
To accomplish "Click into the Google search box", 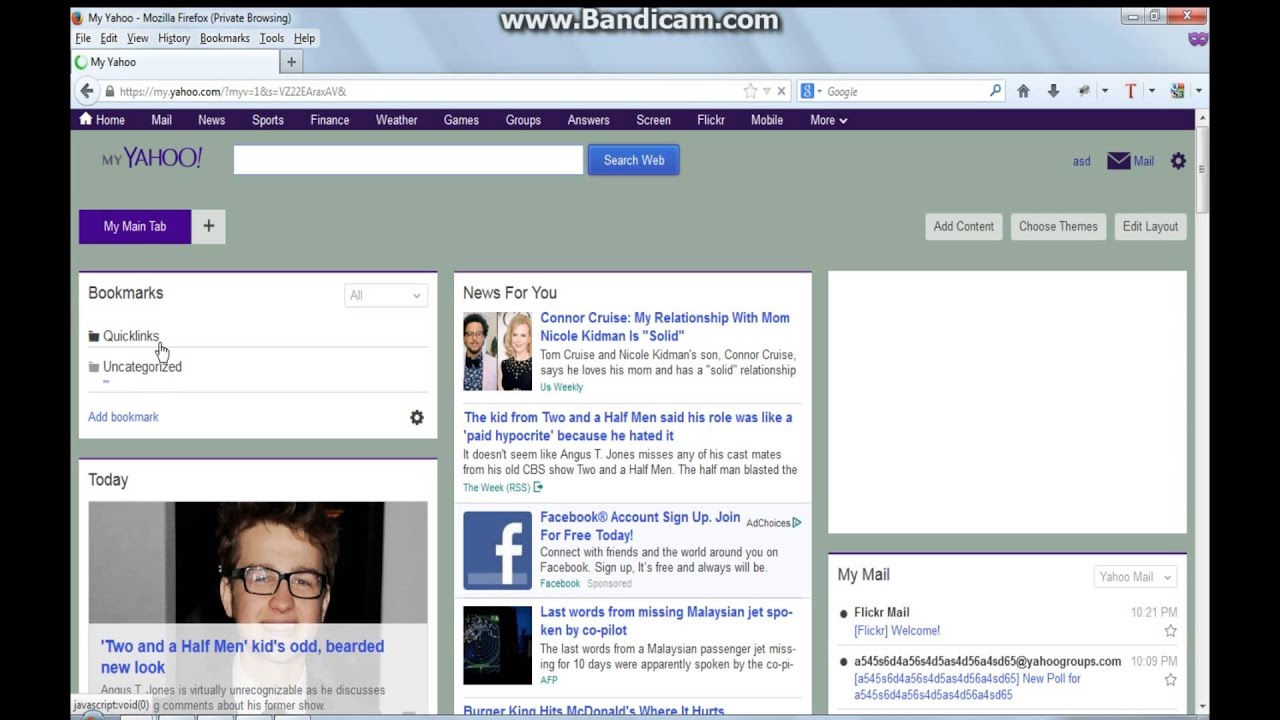I will click(905, 91).
